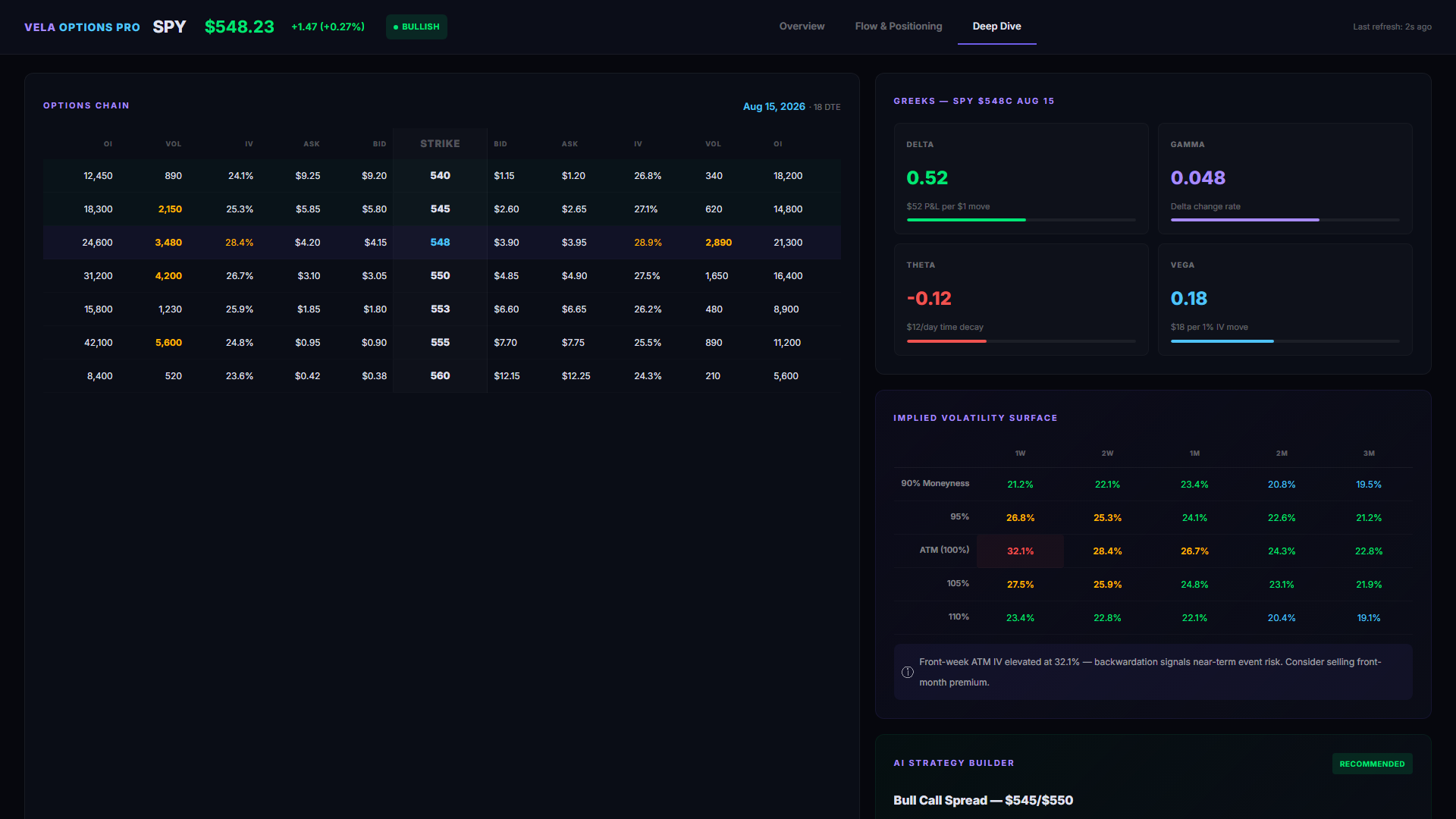Click the +1.47 (+0.27%) price change
Screen dimensions: 1456x819
328,27
